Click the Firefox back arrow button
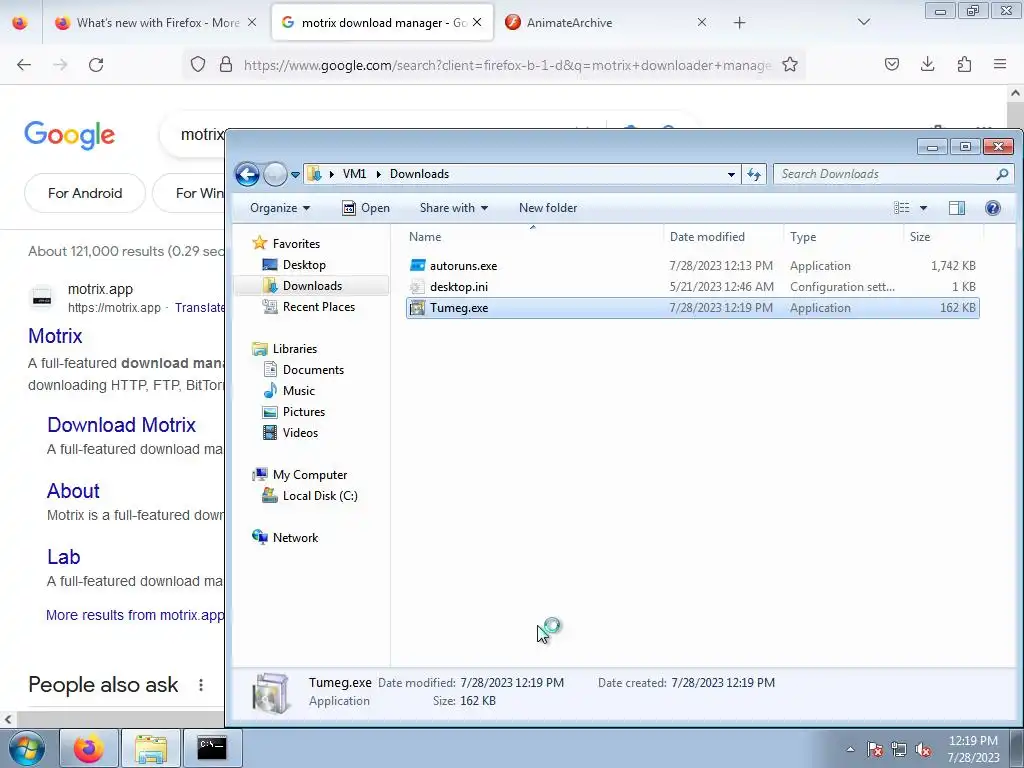Image resolution: width=1024 pixels, height=768 pixels. click(x=24, y=65)
